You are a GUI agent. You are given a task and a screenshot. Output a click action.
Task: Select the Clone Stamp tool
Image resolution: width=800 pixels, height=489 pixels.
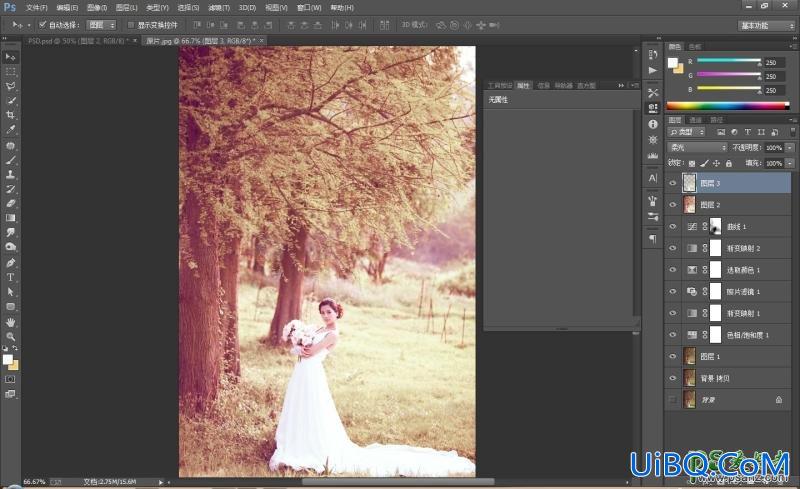click(10, 174)
